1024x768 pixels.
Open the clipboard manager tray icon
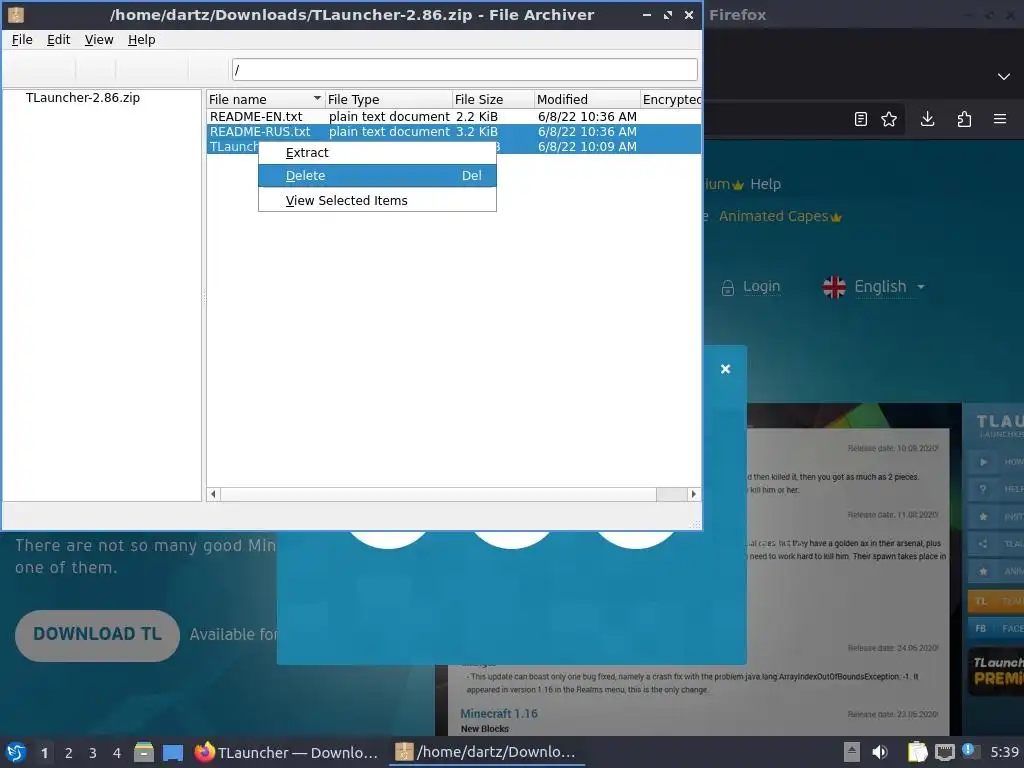(917, 752)
